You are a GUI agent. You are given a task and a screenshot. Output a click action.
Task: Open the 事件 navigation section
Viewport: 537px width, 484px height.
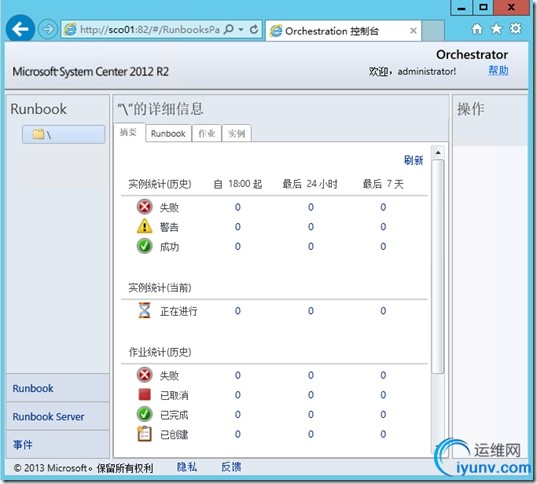click(58, 445)
